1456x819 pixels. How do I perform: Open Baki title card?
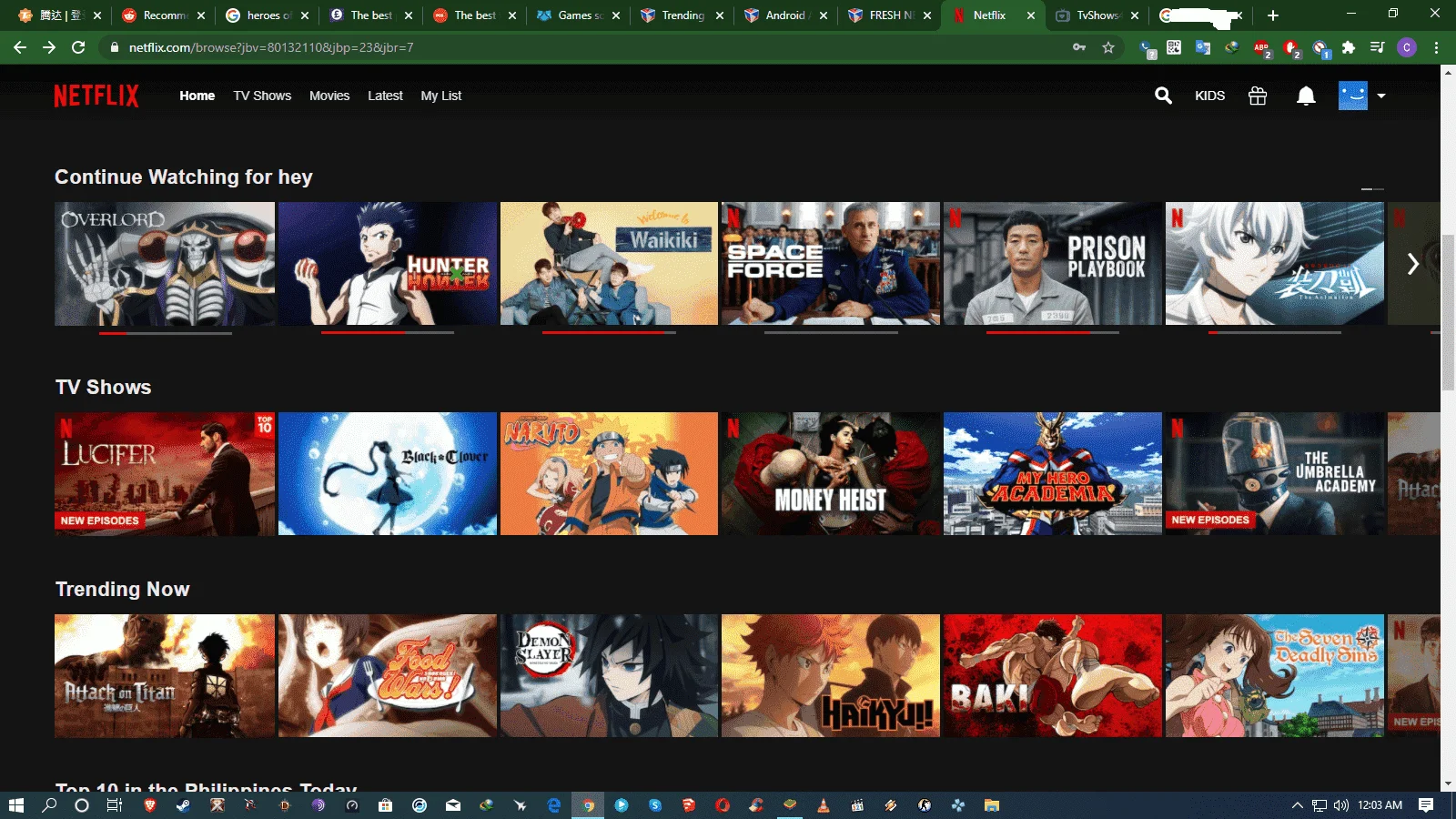pyautogui.click(x=1053, y=675)
